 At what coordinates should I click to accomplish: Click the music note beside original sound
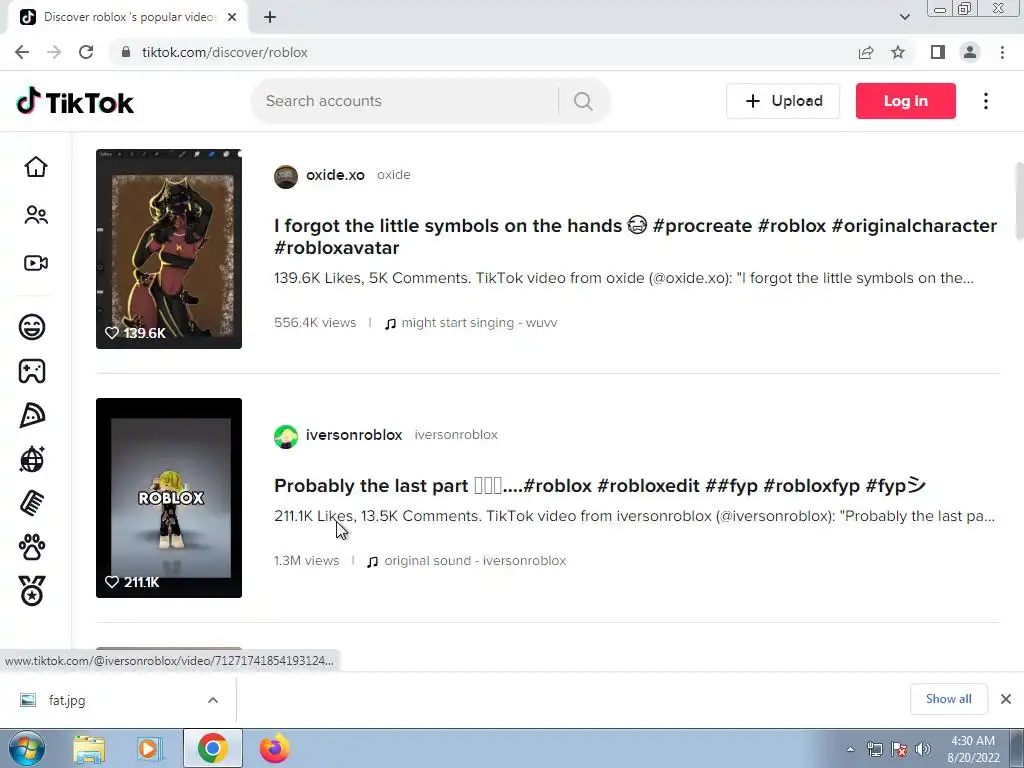(x=373, y=562)
